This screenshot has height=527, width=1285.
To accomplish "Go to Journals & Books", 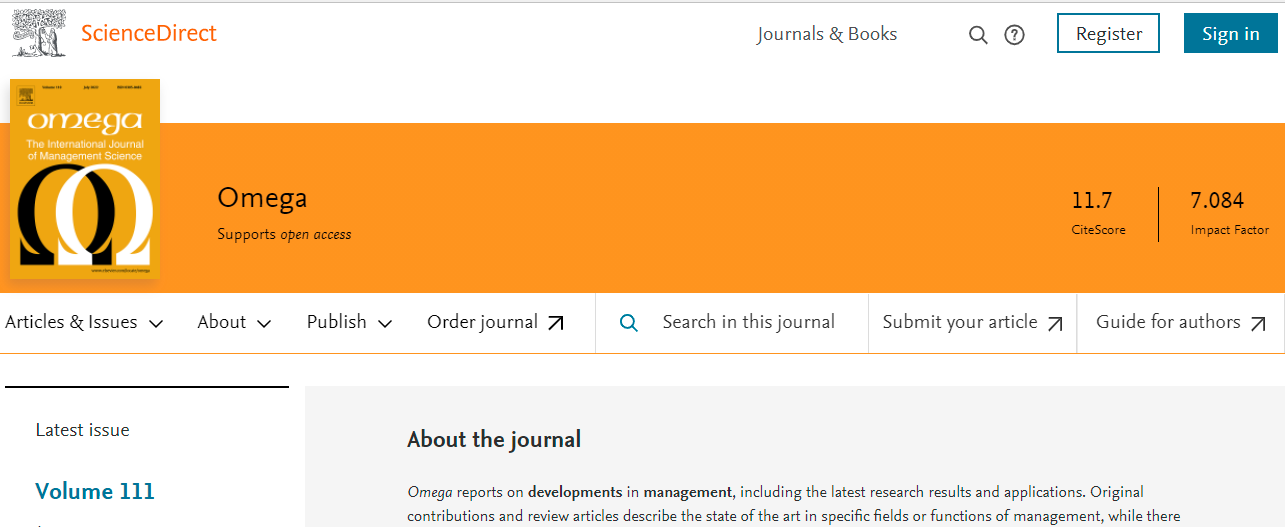I will click(x=827, y=34).
